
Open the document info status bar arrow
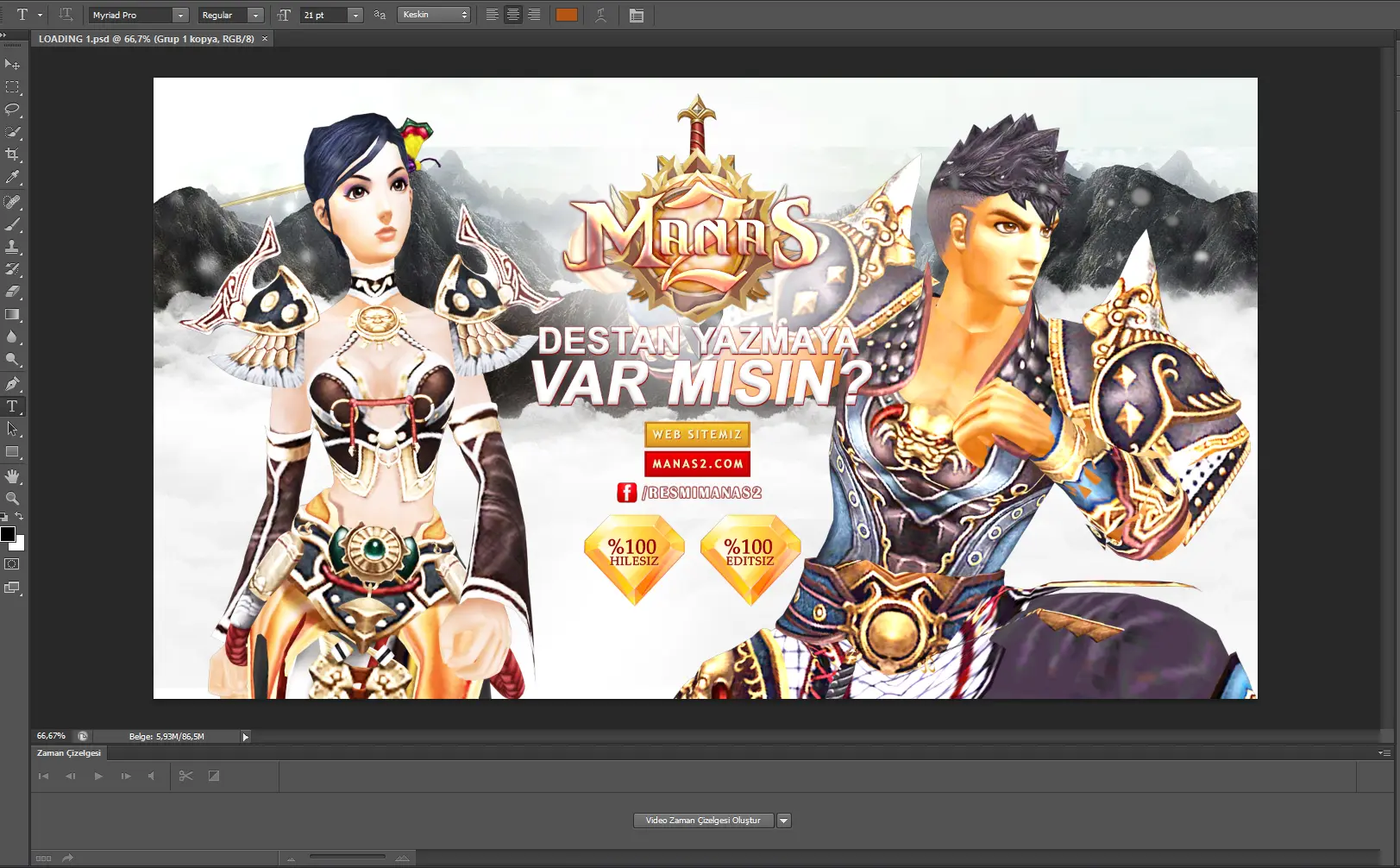pos(245,737)
